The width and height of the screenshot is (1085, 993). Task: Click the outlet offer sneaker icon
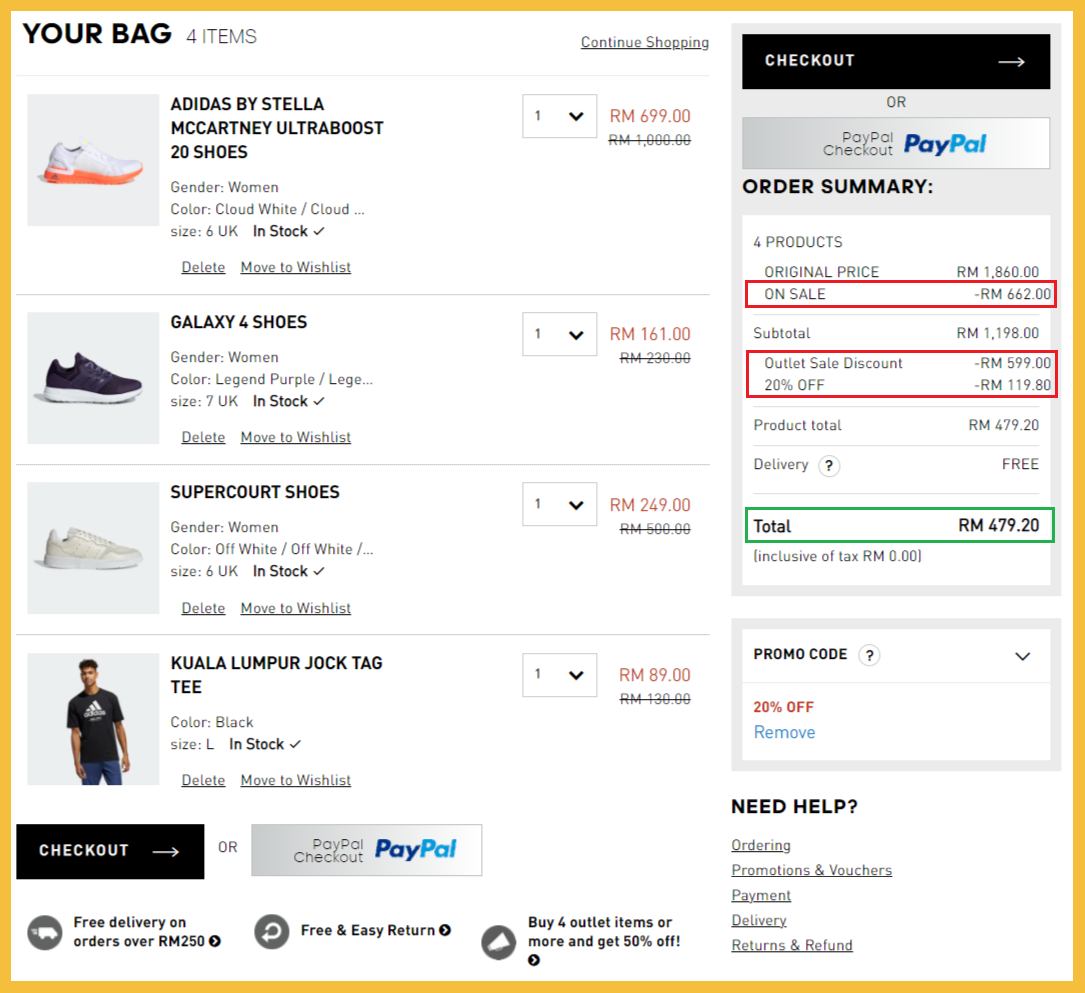coord(499,941)
